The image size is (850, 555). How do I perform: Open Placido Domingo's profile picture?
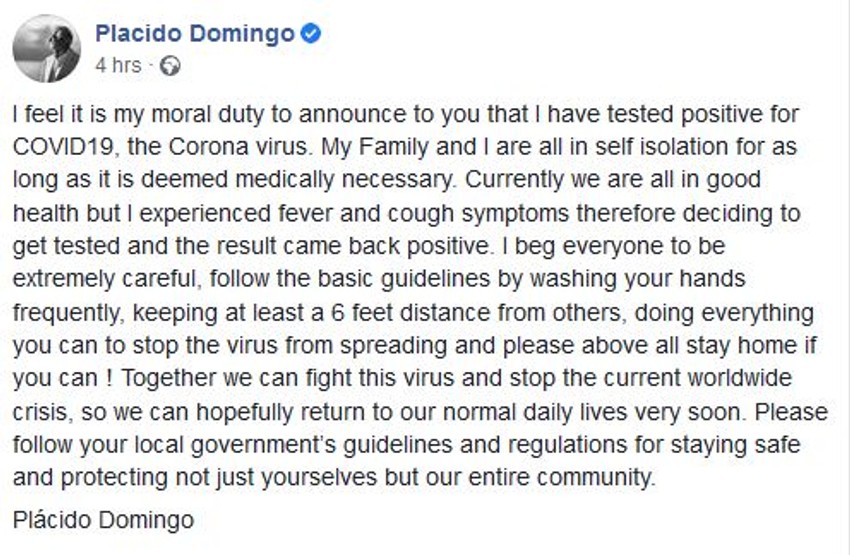click(47, 48)
